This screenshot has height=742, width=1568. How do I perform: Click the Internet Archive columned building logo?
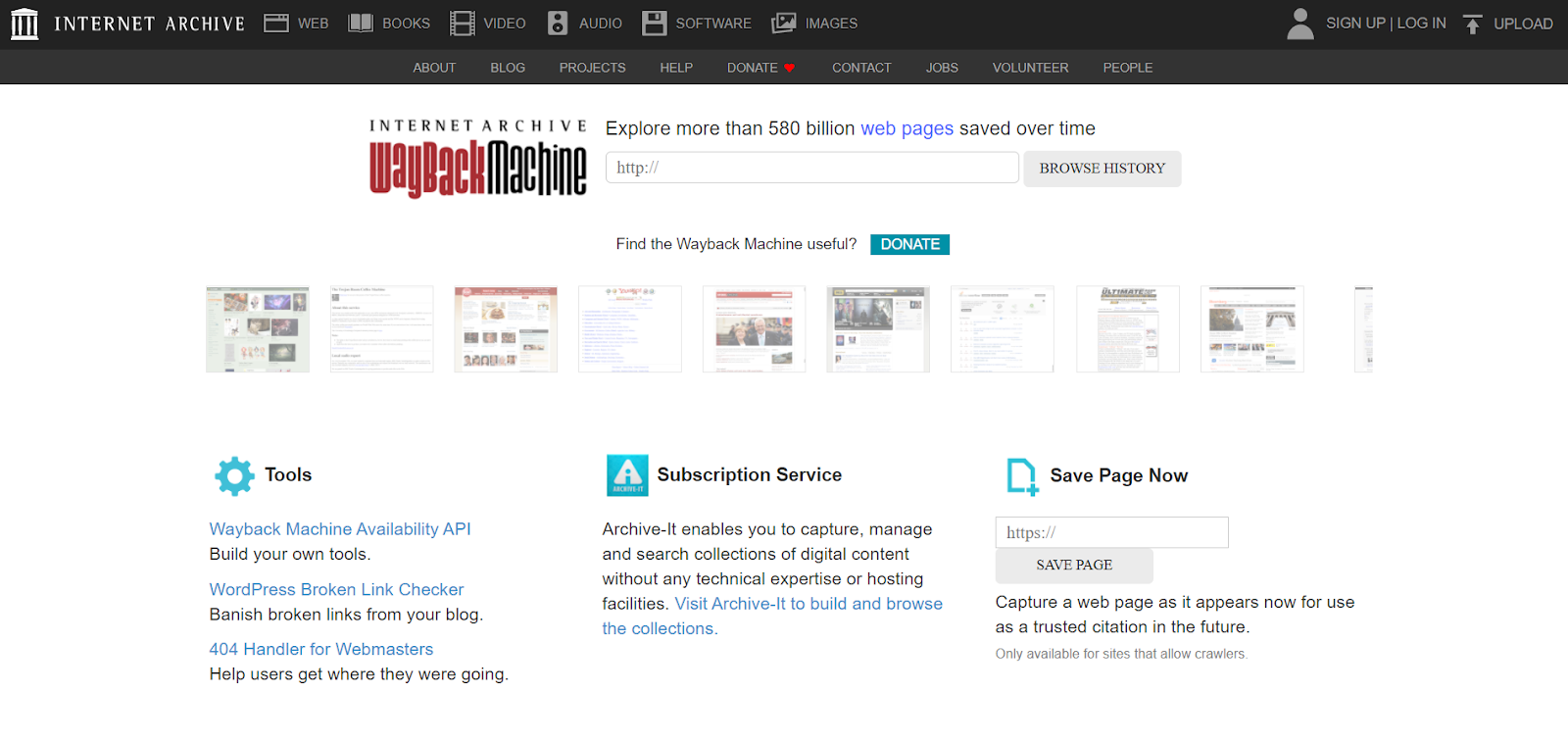[24, 24]
